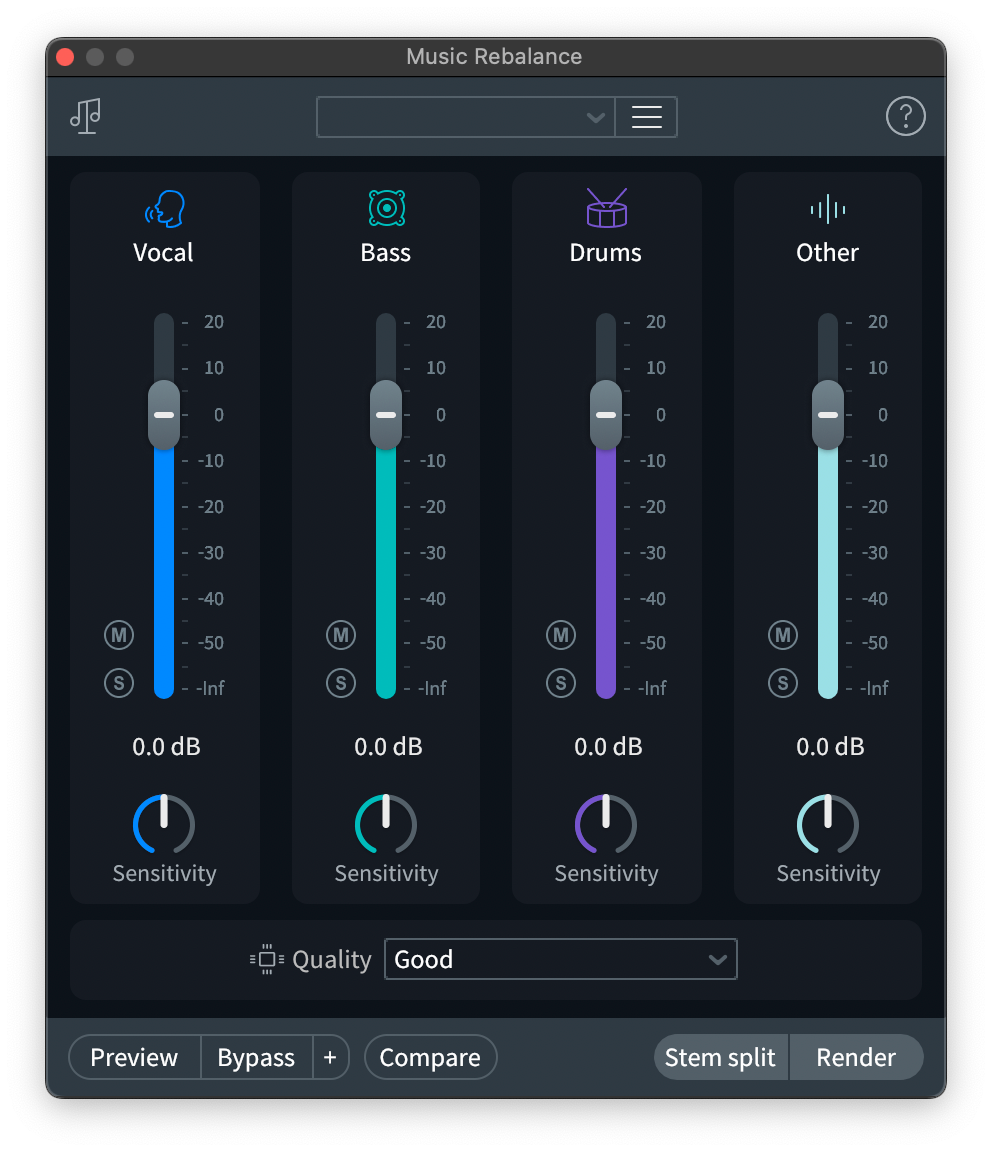
Task: Mute the Other stem
Action: (x=783, y=634)
